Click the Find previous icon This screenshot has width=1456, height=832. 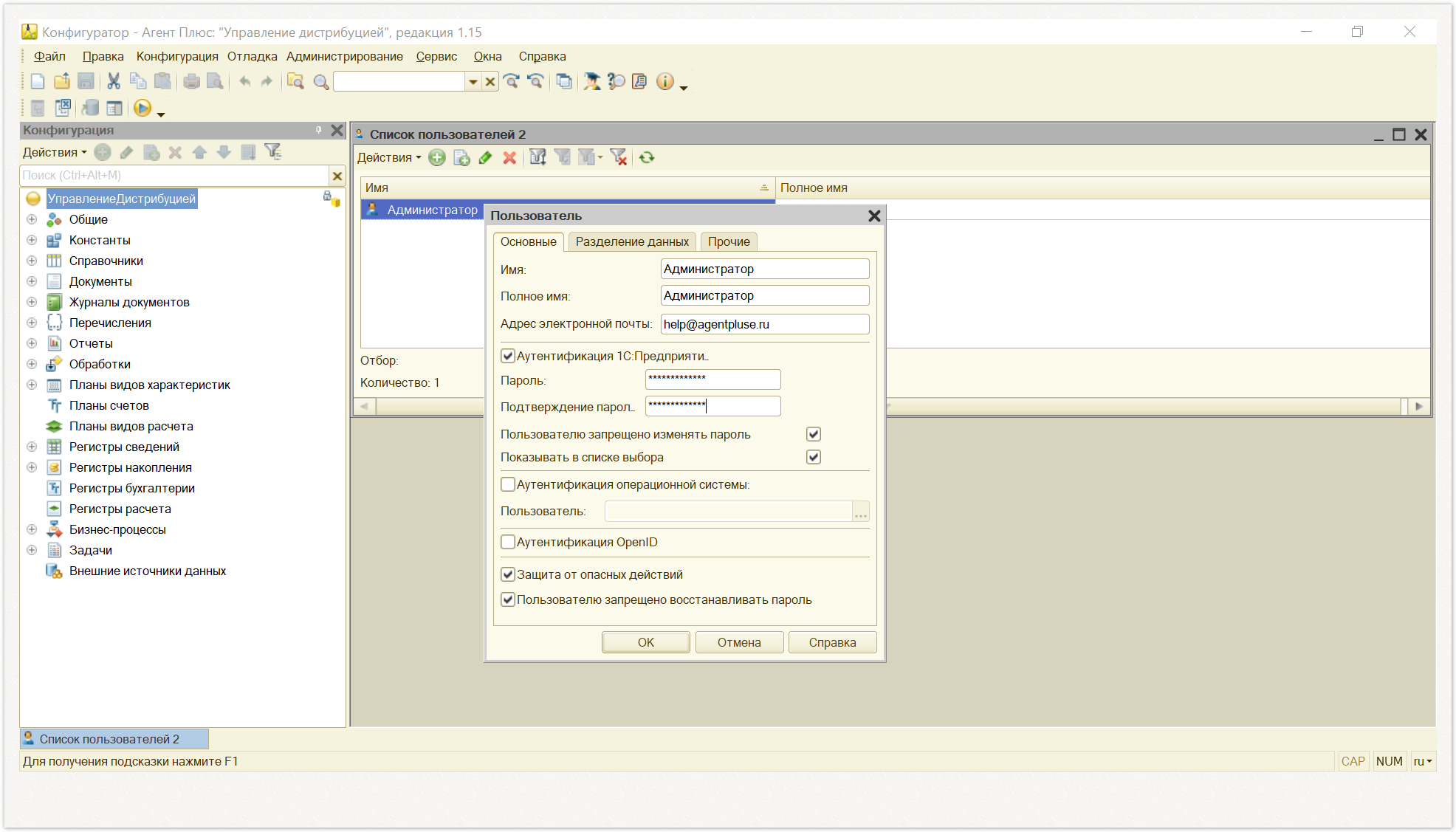(x=536, y=82)
